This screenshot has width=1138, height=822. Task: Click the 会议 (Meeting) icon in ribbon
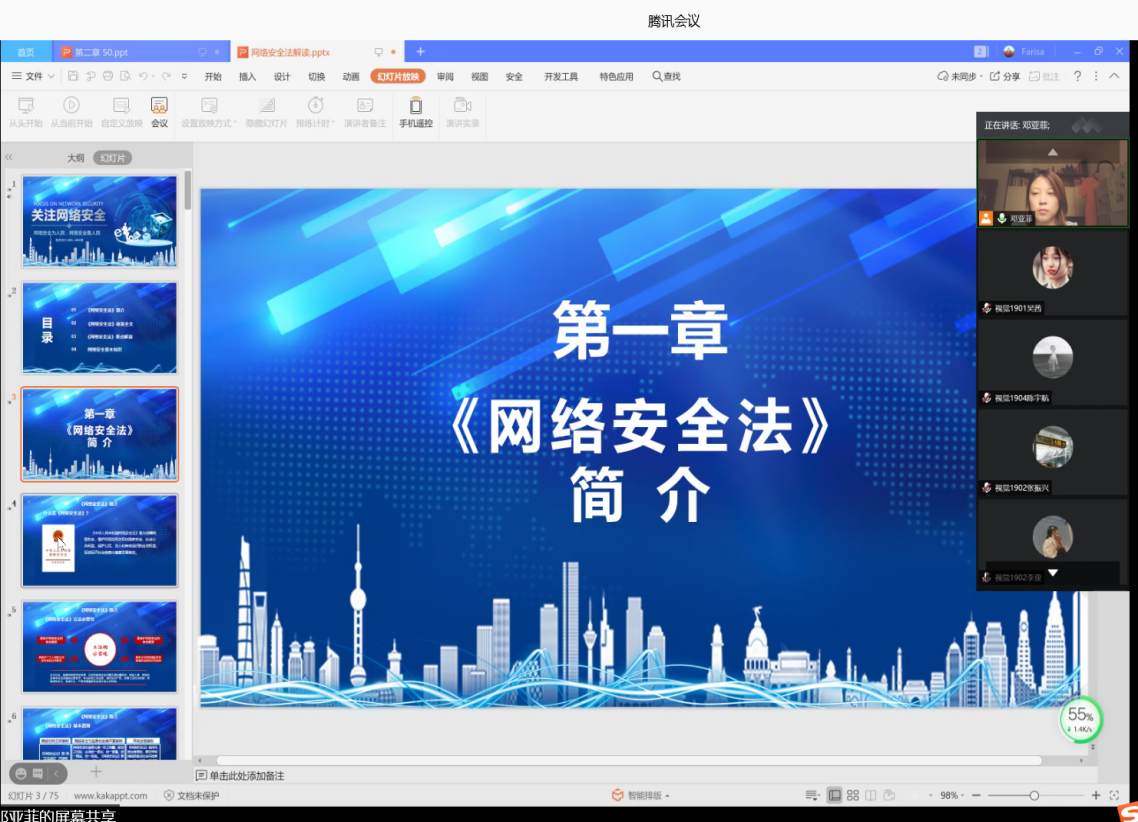tap(159, 111)
